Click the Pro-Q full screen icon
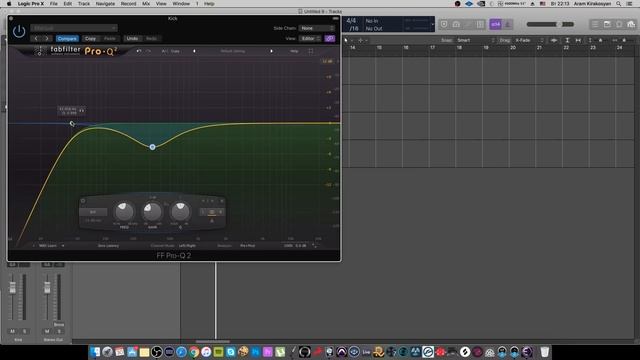The width and height of the screenshot is (640, 360). tap(311, 51)
